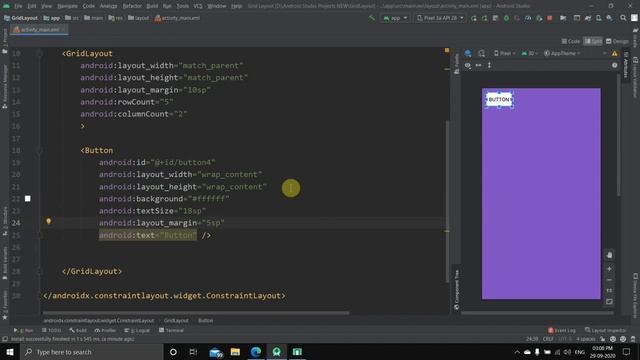The height and width of the screenshot is (360, 640).
Task: Click the profile app toolbar icon
Action: tap(528, 18)
